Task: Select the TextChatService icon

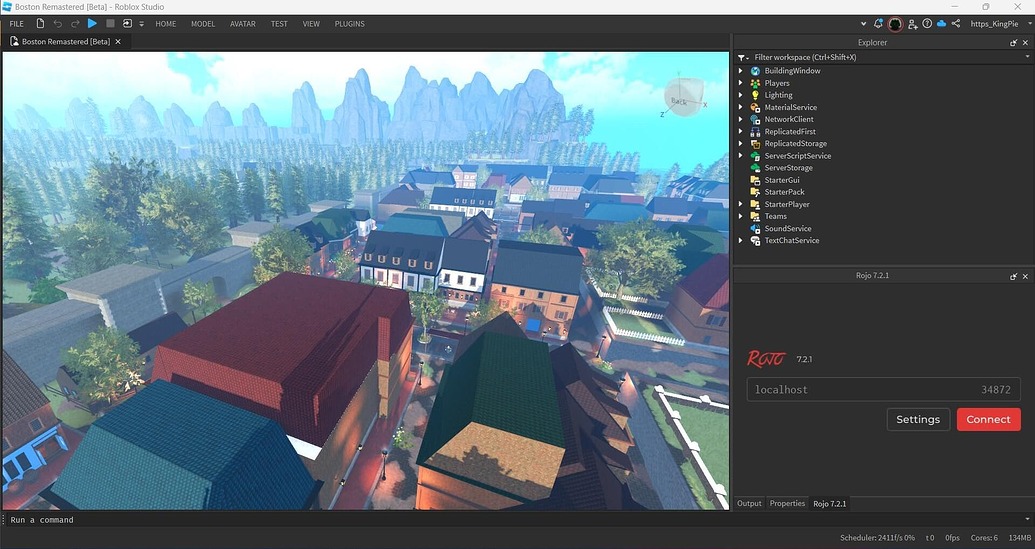Action: (755, 240)
